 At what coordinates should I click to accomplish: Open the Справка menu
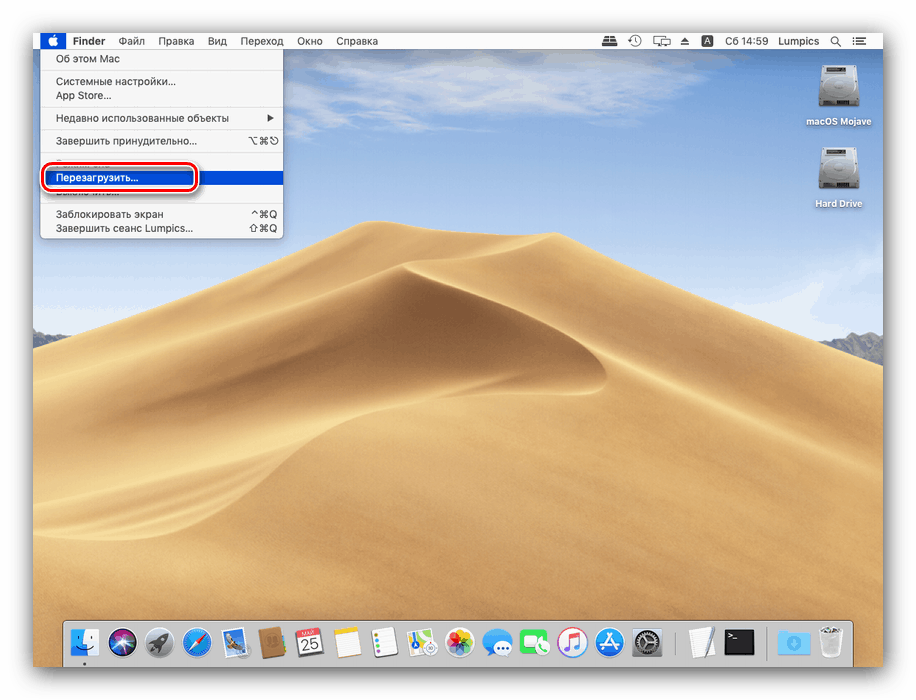(357, 41)
